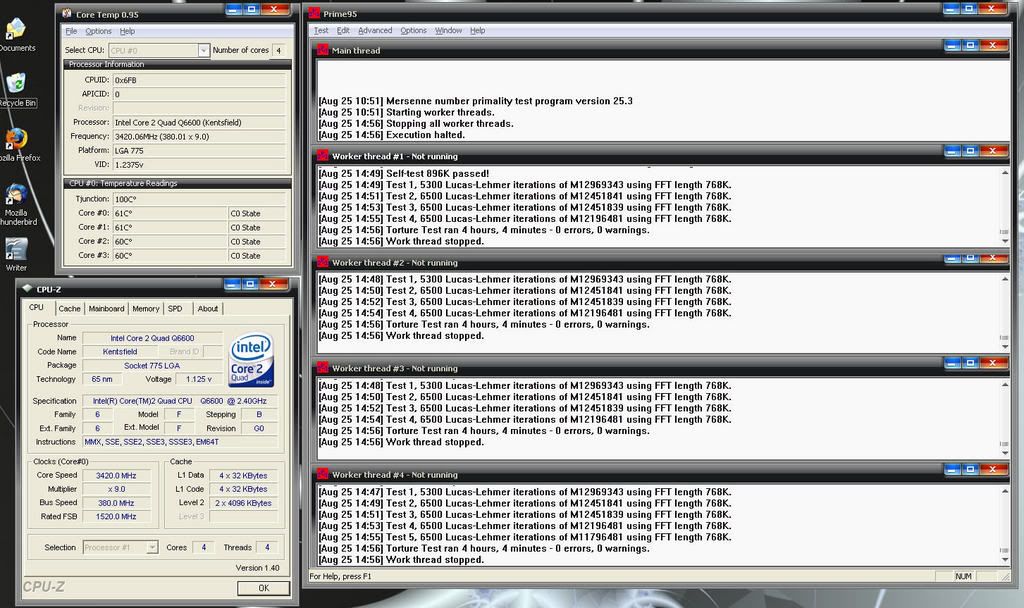Maximize the CPU-Z window

click(x=250, y=284)
